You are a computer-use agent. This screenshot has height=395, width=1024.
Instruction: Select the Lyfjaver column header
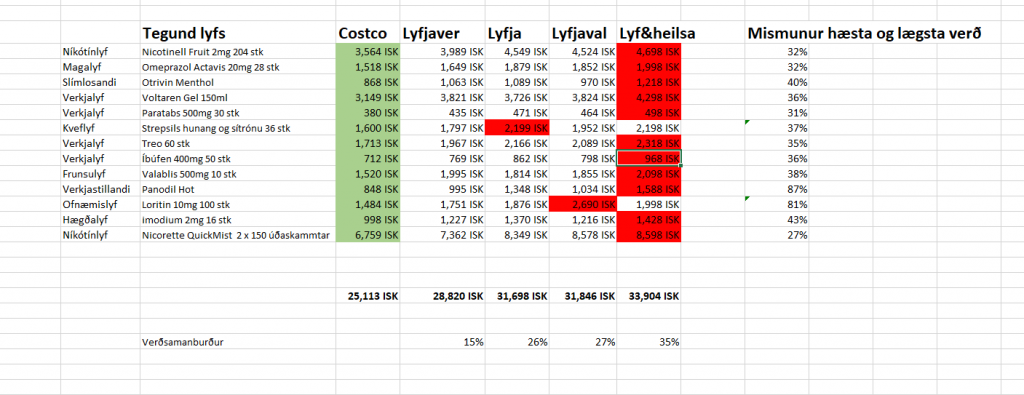tap(442, 33)
